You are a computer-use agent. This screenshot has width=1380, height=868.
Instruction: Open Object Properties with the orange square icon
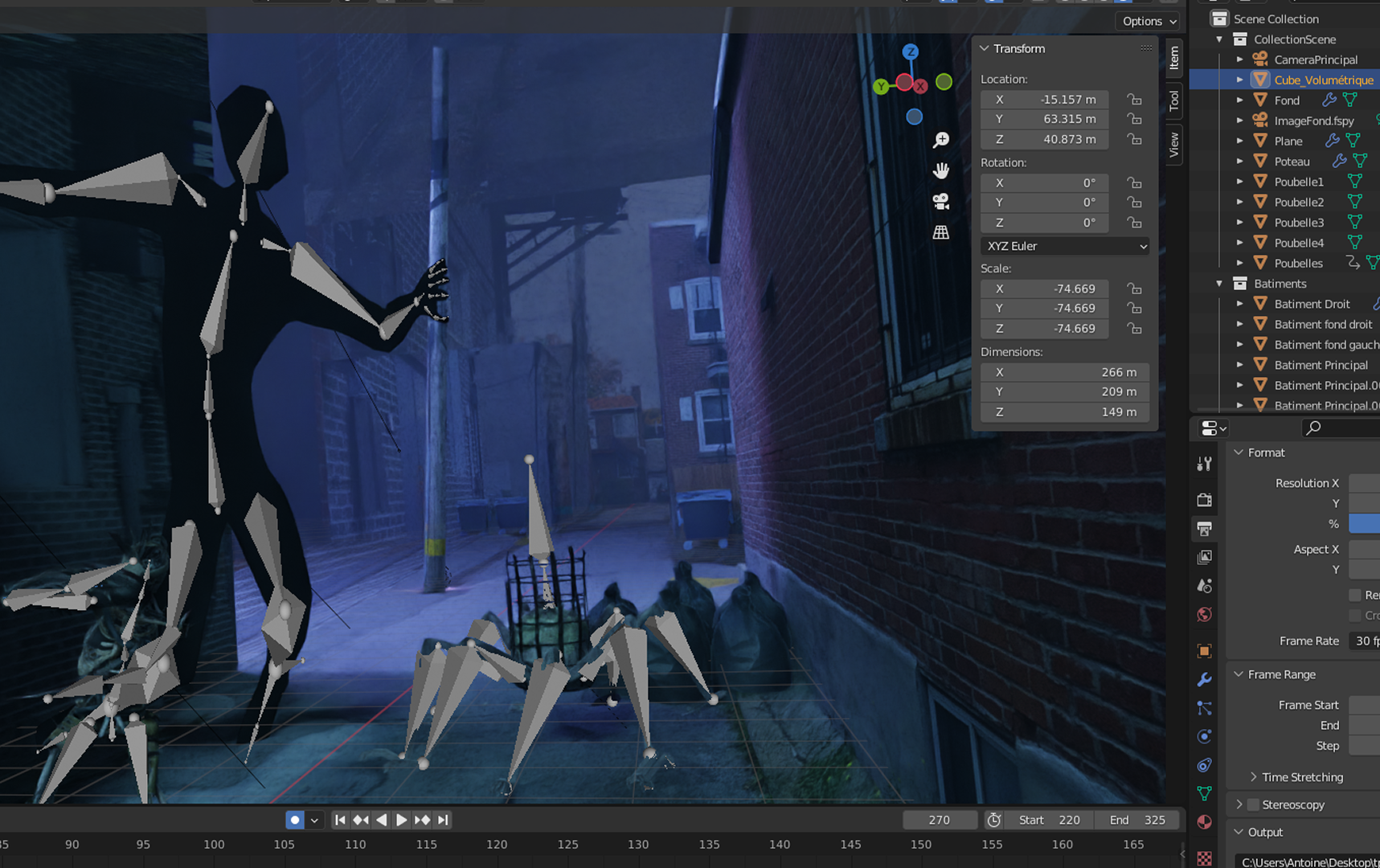pos(1204,650)
